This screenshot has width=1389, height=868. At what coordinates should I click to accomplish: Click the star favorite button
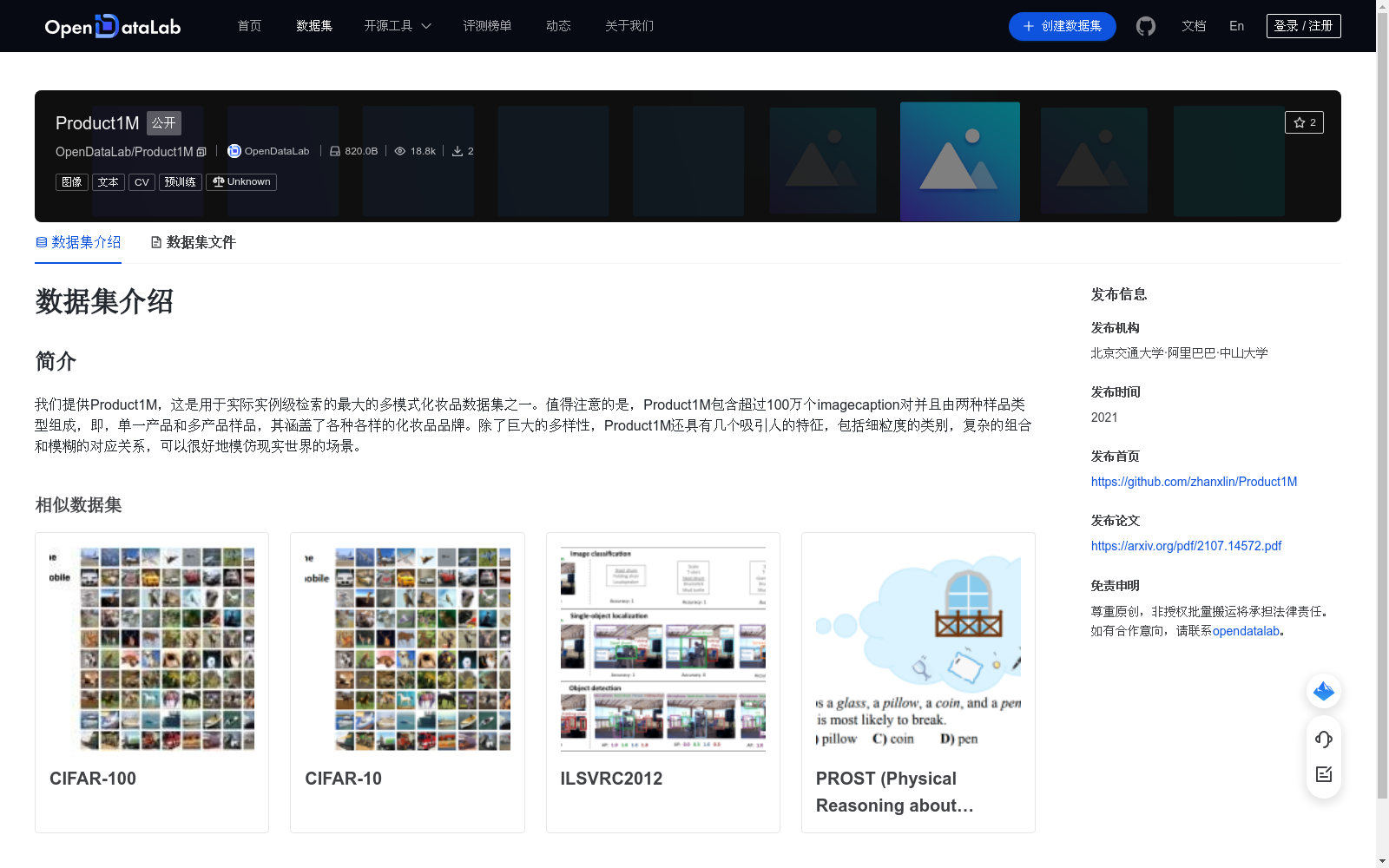click(1304, 122)
